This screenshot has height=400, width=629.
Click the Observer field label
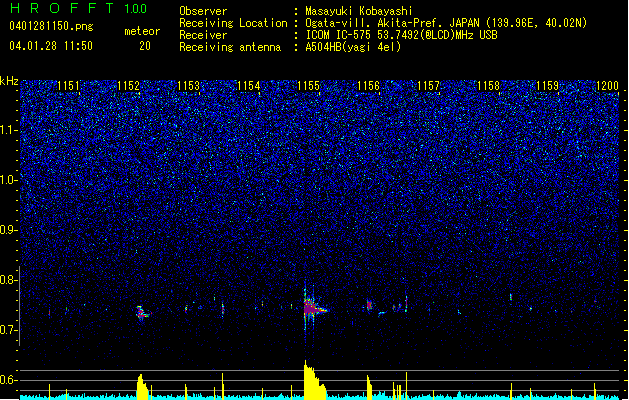click(x=203, y=11)
